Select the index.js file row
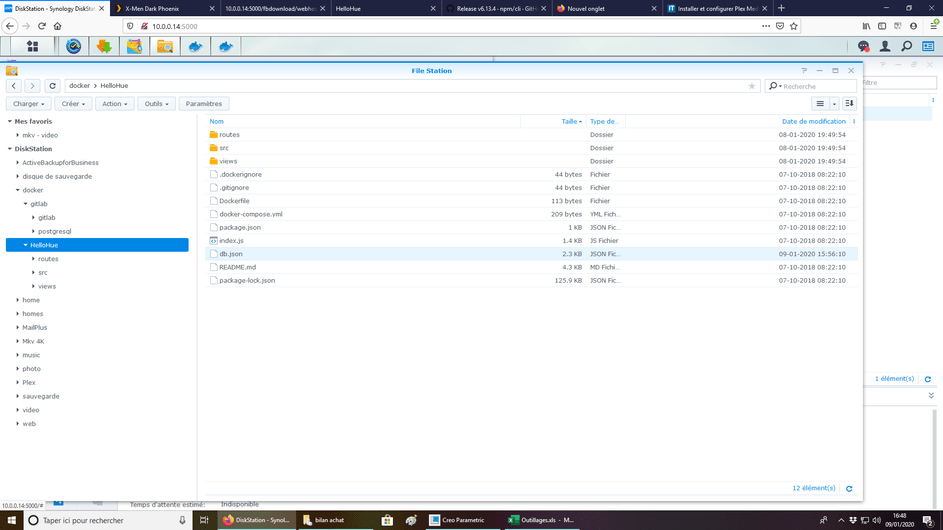 click(x=532, y=241)
